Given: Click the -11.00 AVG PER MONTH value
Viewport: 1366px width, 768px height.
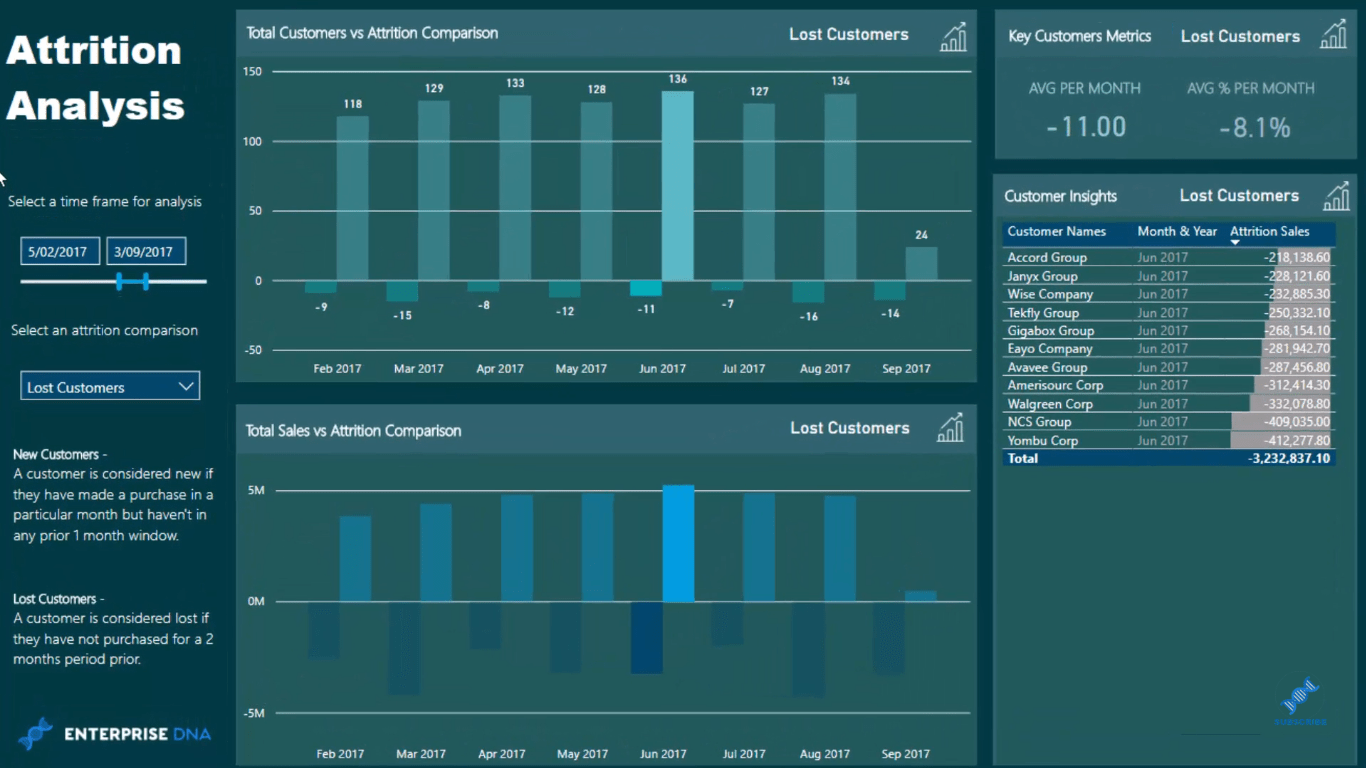Looking at the screenshot, I should pyautogui.click(x=1086, y=127).
